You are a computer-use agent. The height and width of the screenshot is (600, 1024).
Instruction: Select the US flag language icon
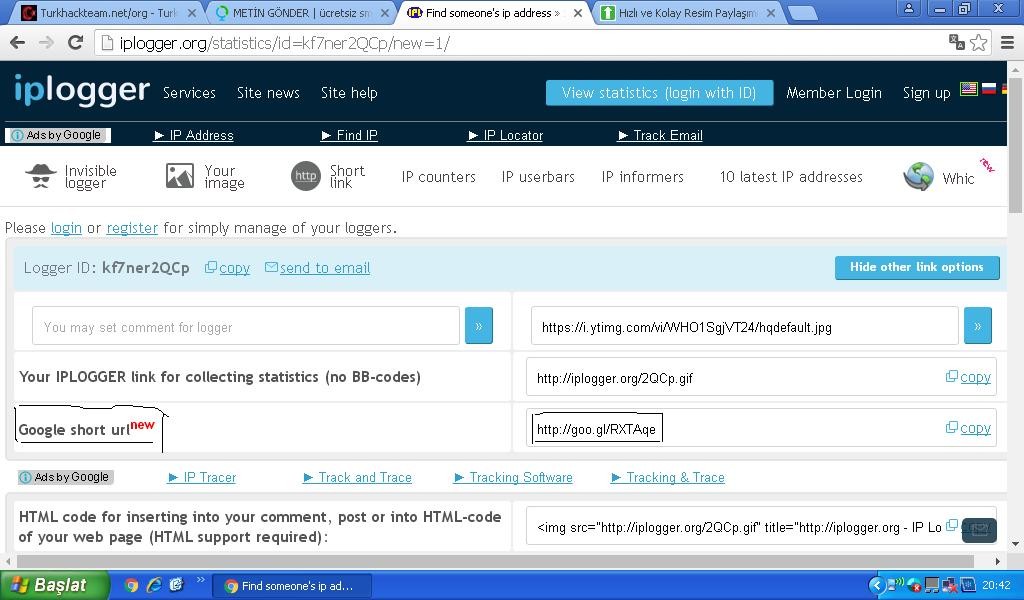pos(968,89)
